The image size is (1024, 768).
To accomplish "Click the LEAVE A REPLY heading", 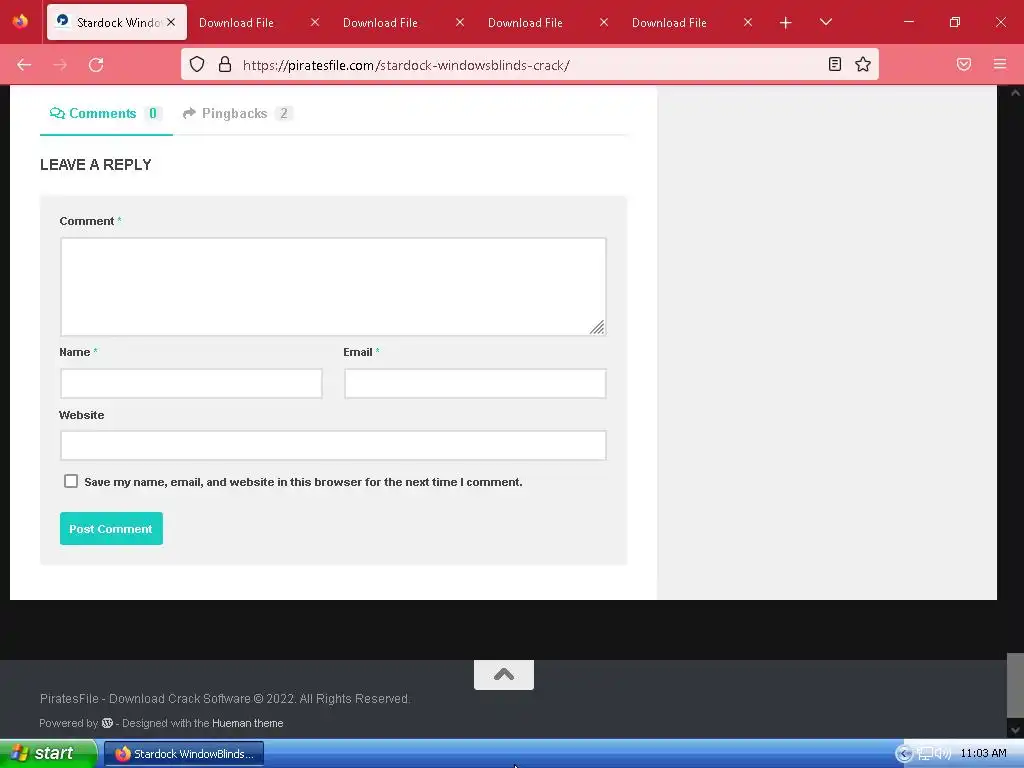I will pyautogui.click(x=96, y=165).
